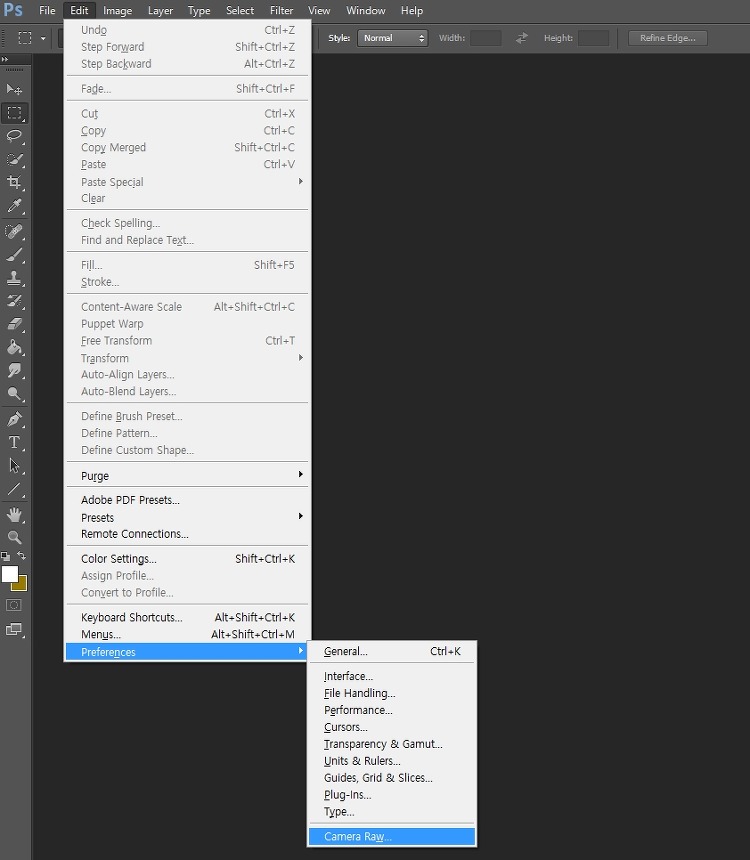This screenshot has height=860, width=750.
Task: Open the Style dropdown set to Normal
Action: point(392,38)
